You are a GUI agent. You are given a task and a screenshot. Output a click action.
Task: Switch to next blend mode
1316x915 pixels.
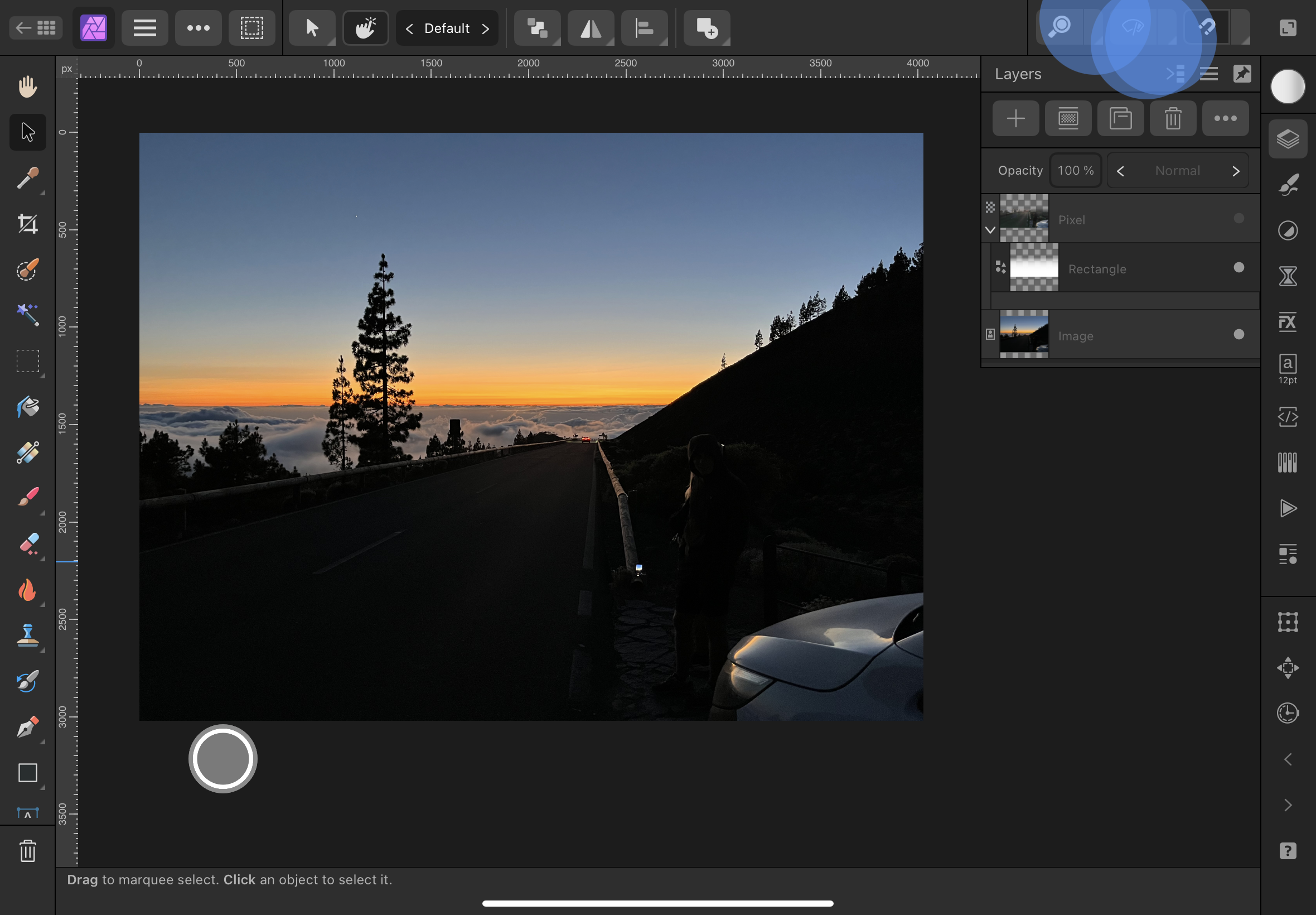[x=1236, y=171]
